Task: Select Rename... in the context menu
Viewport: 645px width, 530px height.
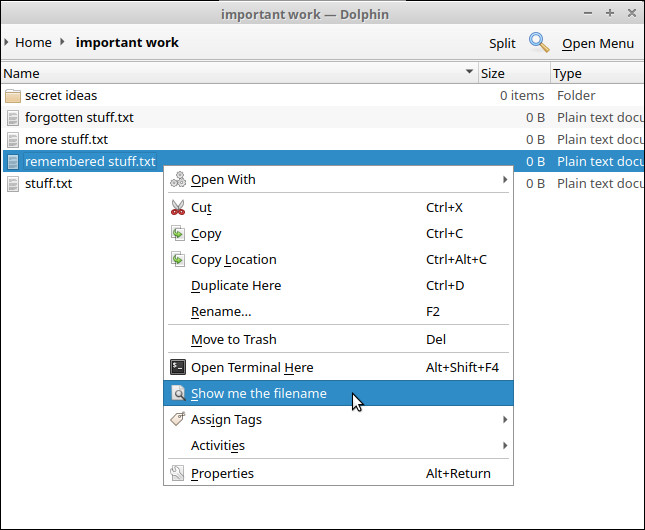Action: (338, 311)
